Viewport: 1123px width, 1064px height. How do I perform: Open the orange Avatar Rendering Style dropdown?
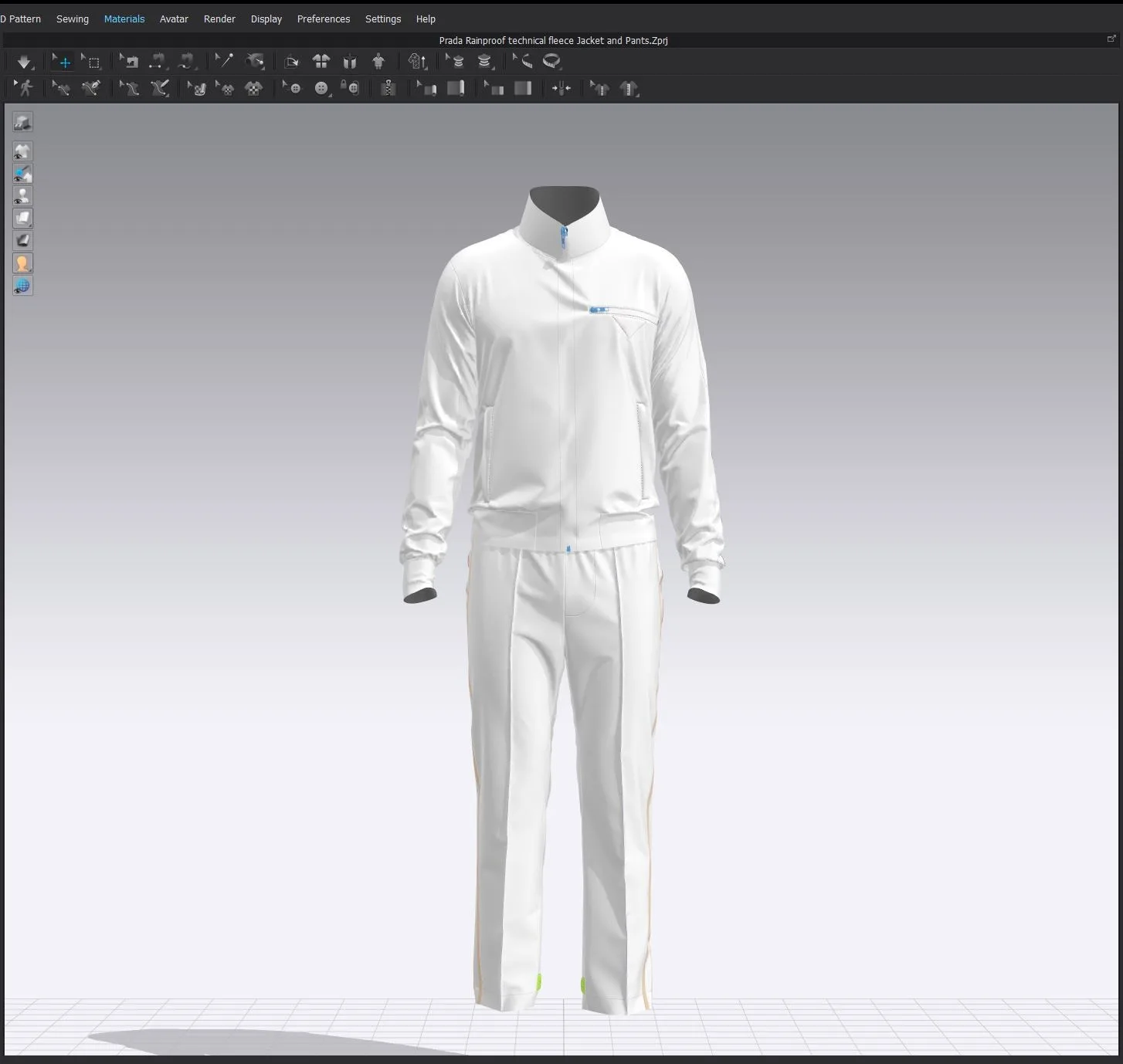tap(22, 263)
